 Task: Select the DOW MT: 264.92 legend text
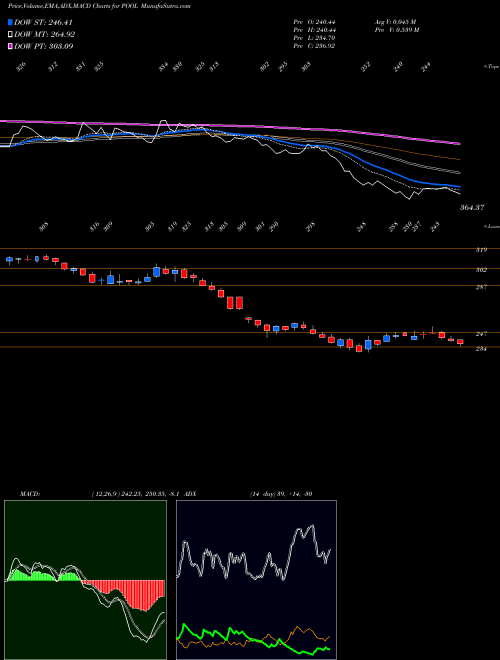pyautogui.click(x=45, y=35)
